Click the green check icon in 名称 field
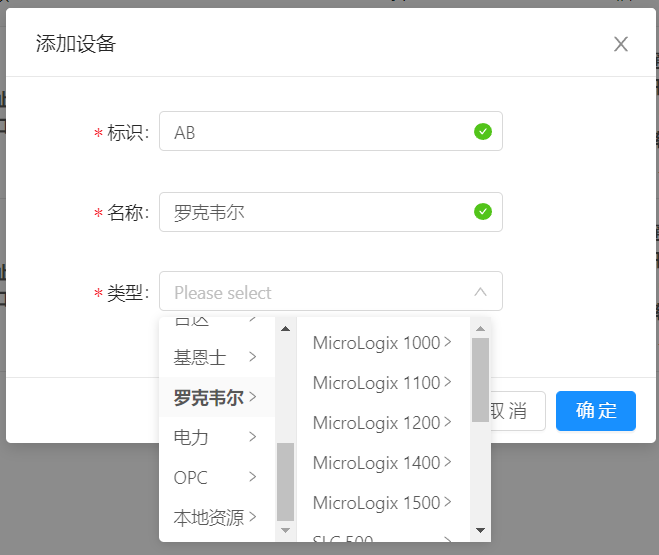Viewport: 659px width, 555px height. click(x=483, y=211)
